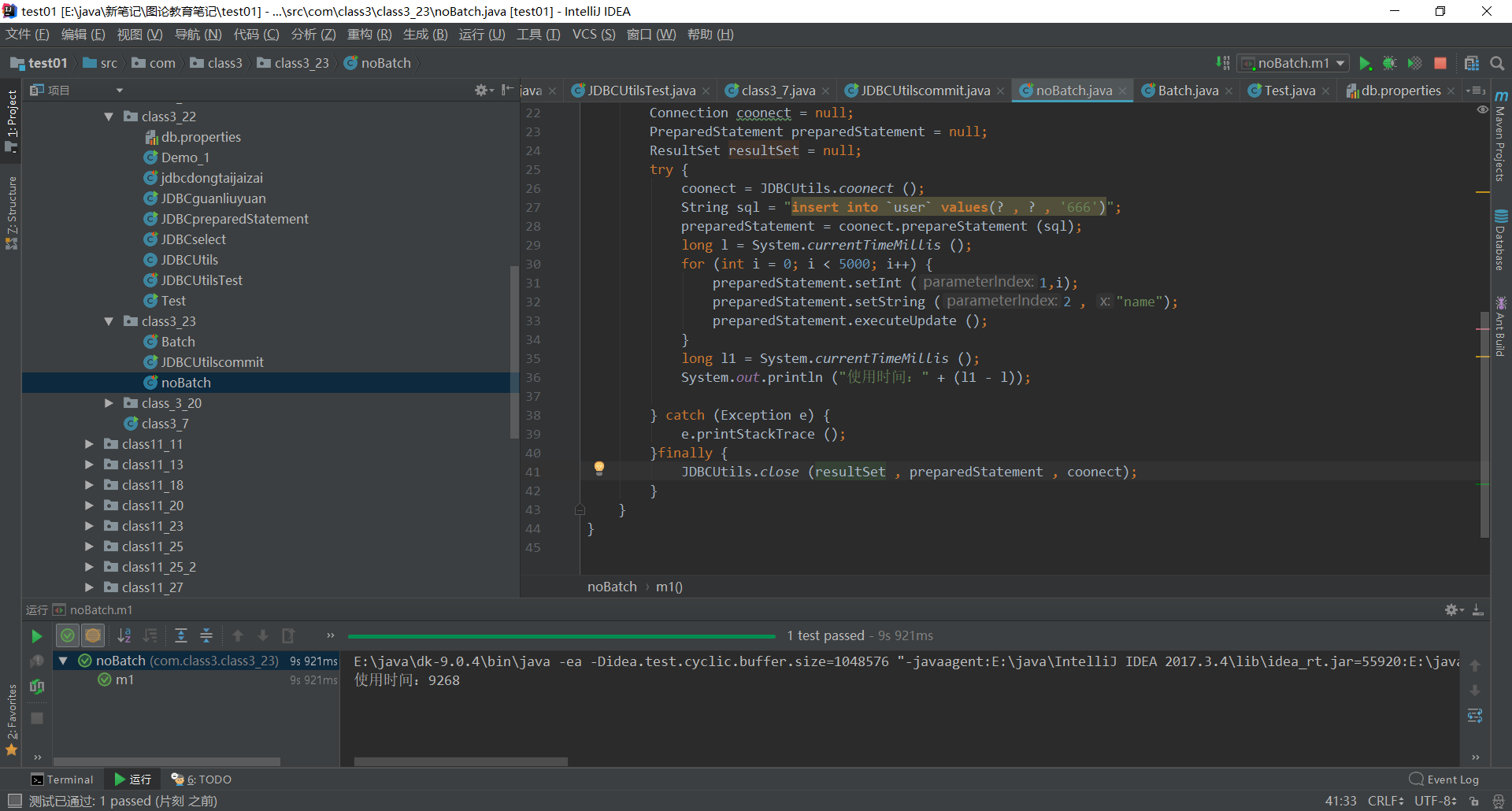Stop the process with red square icon
This screenshot has height=811, width=1512.
point(1440,63)
